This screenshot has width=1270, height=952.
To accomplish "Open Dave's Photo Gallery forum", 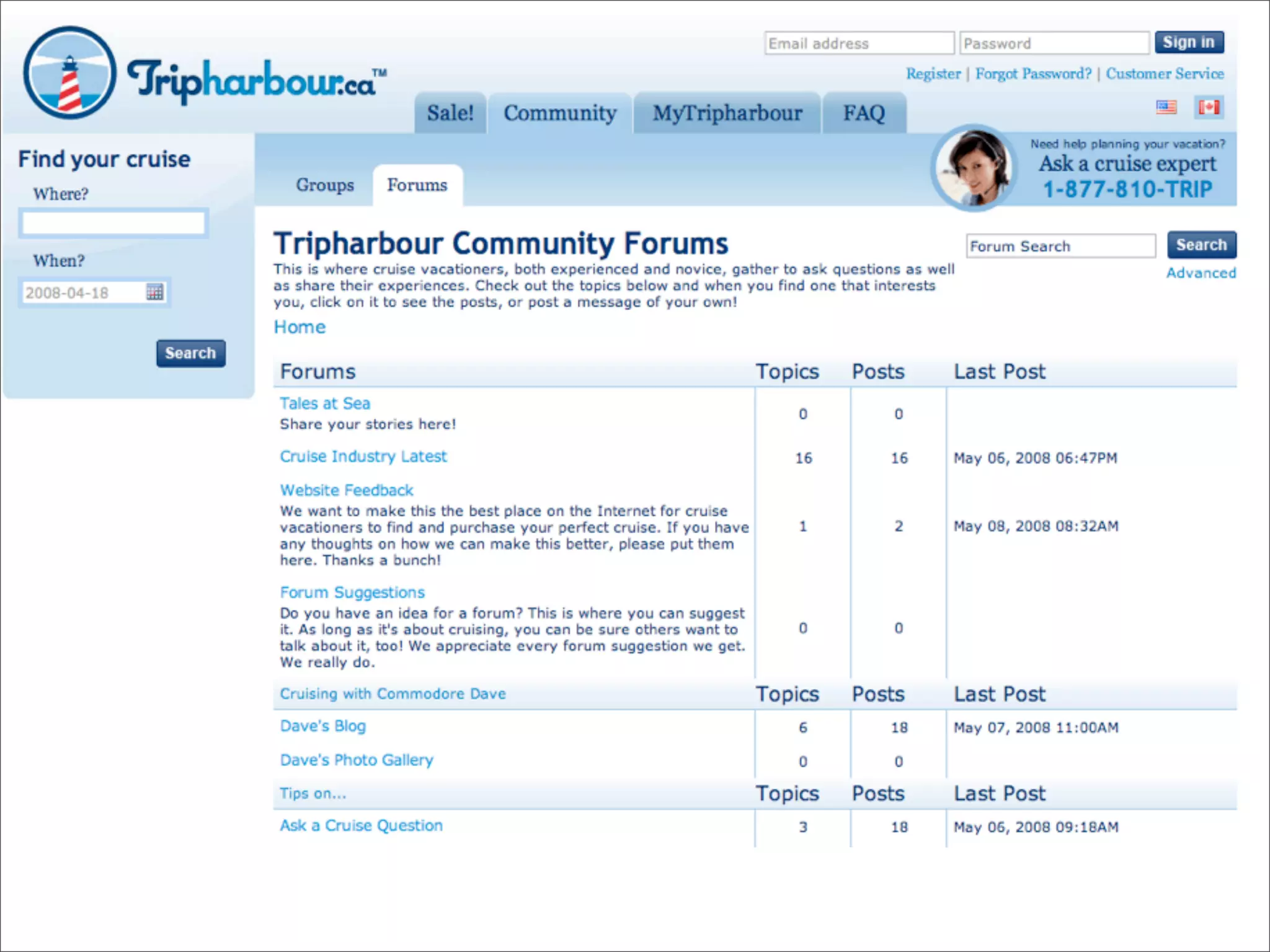I will (356, 760).
